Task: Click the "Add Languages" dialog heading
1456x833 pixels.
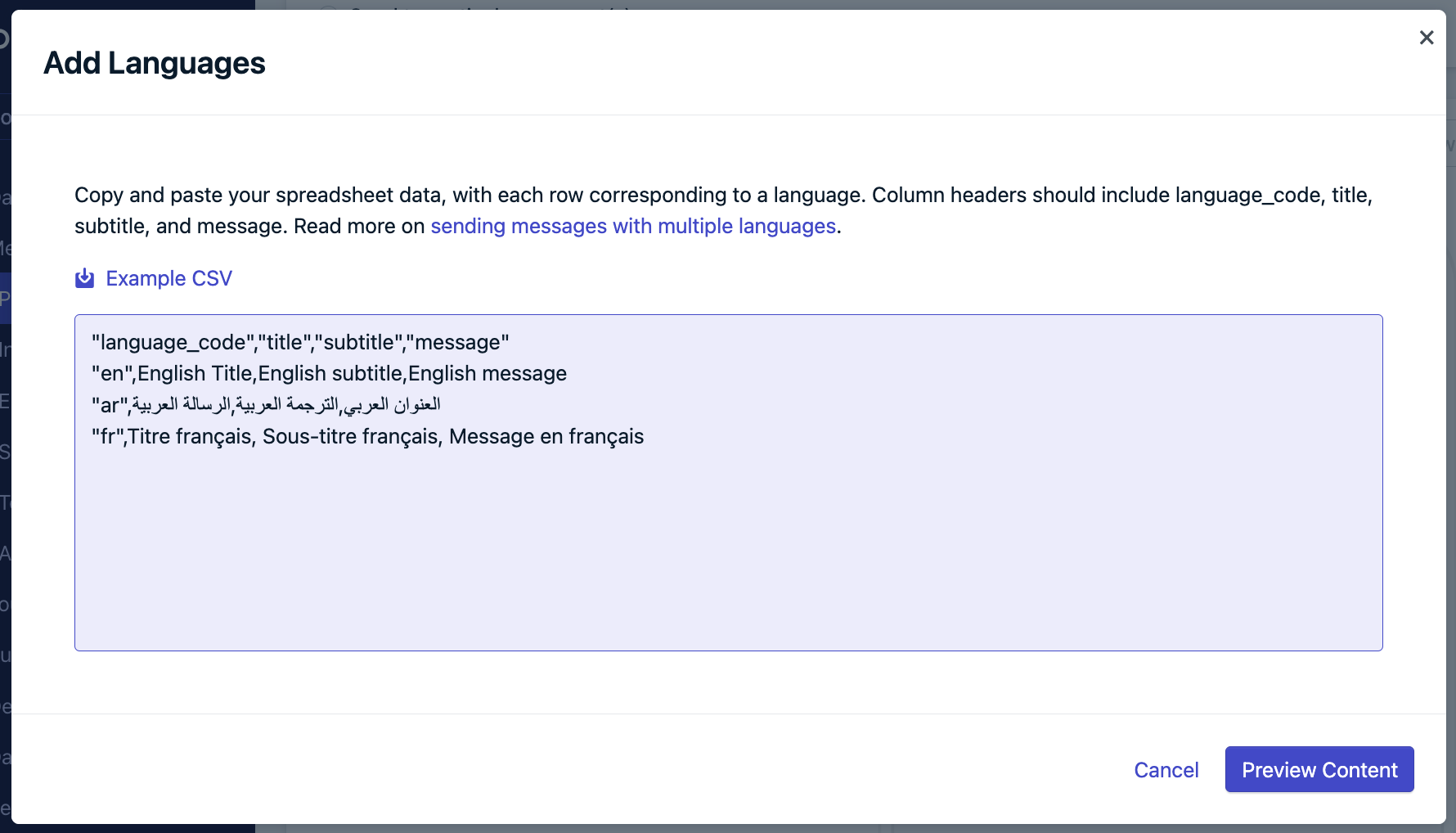Action: tap(155, 63)
